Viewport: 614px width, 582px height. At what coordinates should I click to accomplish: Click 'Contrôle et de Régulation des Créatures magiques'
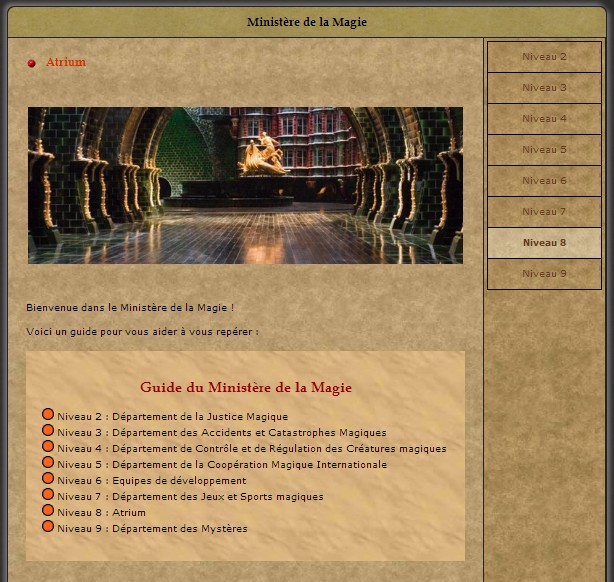coord(321,449)
